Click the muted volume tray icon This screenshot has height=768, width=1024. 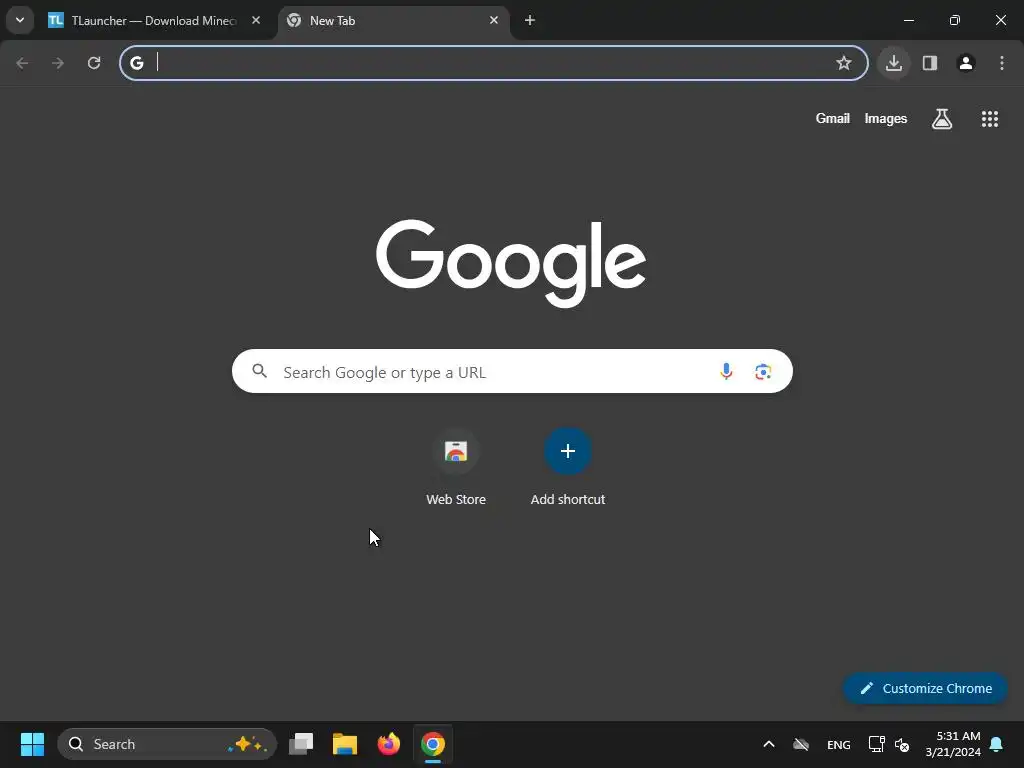pyautogui.click(x=902, y=744)
